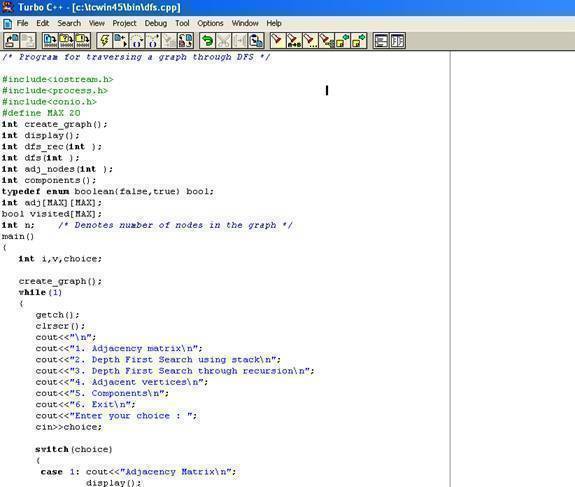575x487 pixels.
Task: Open the Search menu
Action: [69, 23]
